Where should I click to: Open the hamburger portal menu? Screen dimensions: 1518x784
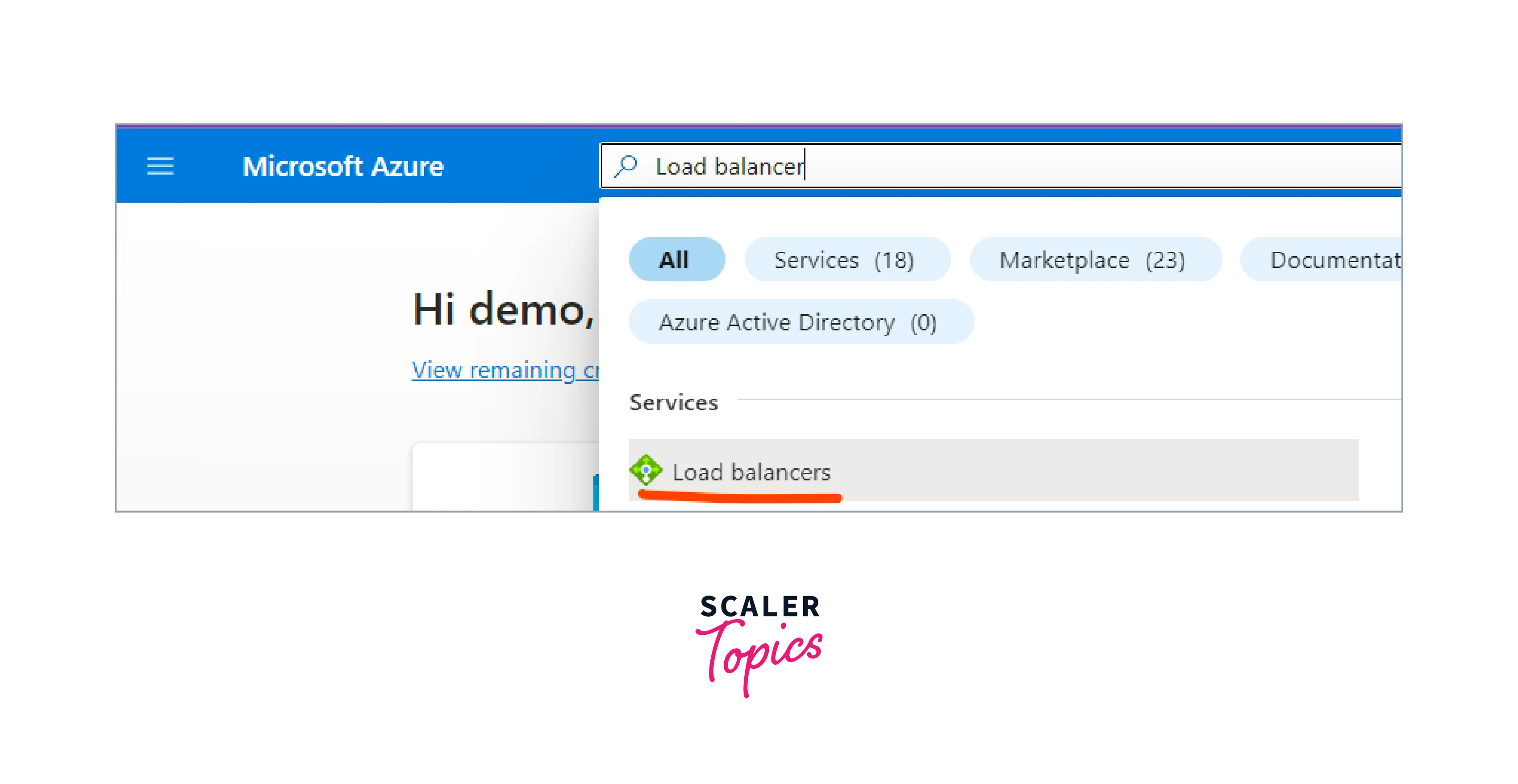point(160,166)
